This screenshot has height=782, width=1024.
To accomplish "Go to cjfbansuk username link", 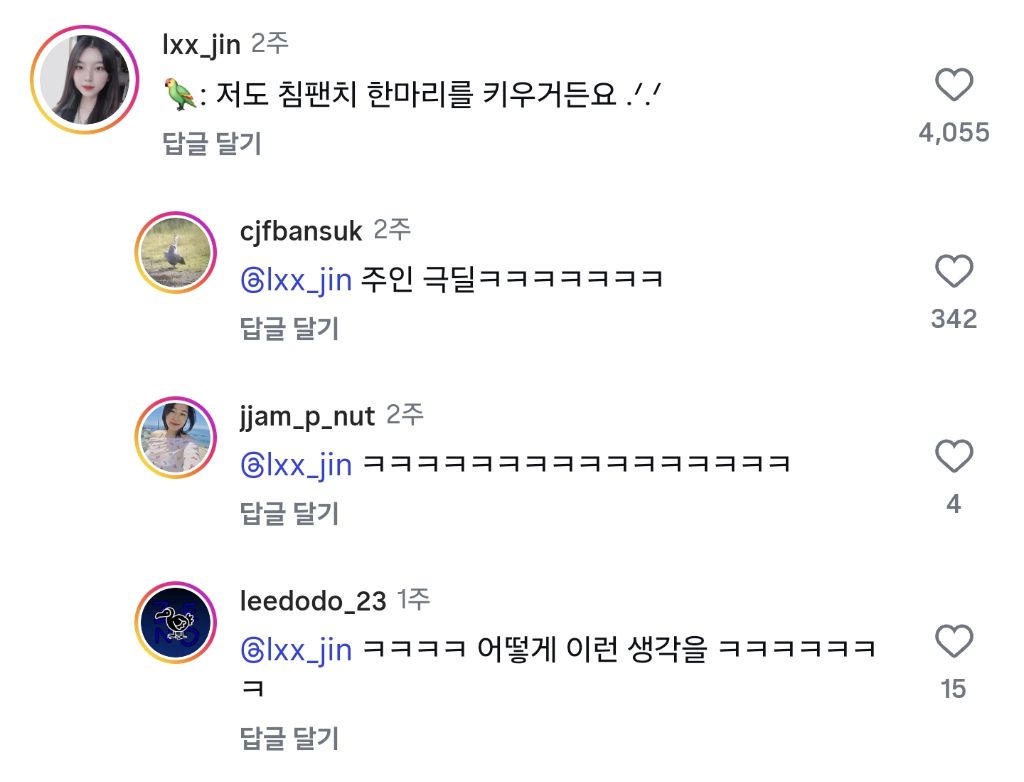I will point(301,231).
